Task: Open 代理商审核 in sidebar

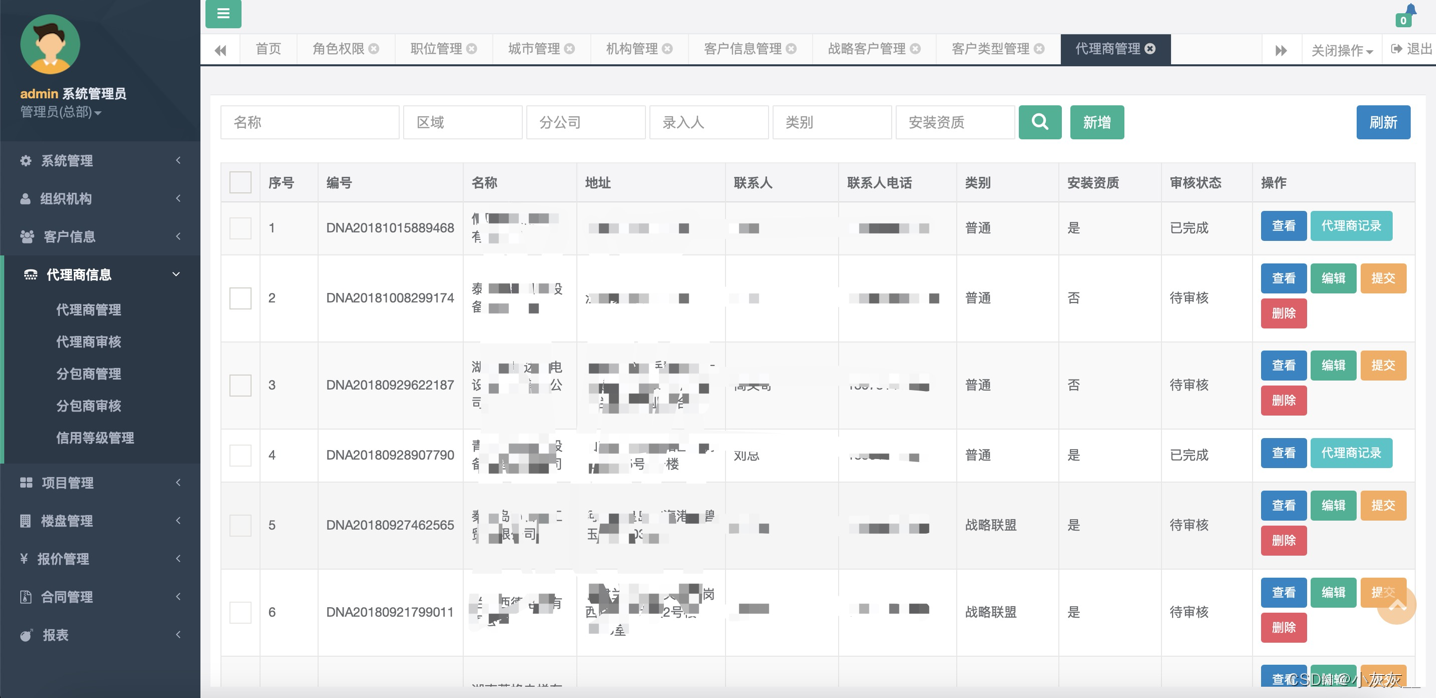Action: coord(89,341)
